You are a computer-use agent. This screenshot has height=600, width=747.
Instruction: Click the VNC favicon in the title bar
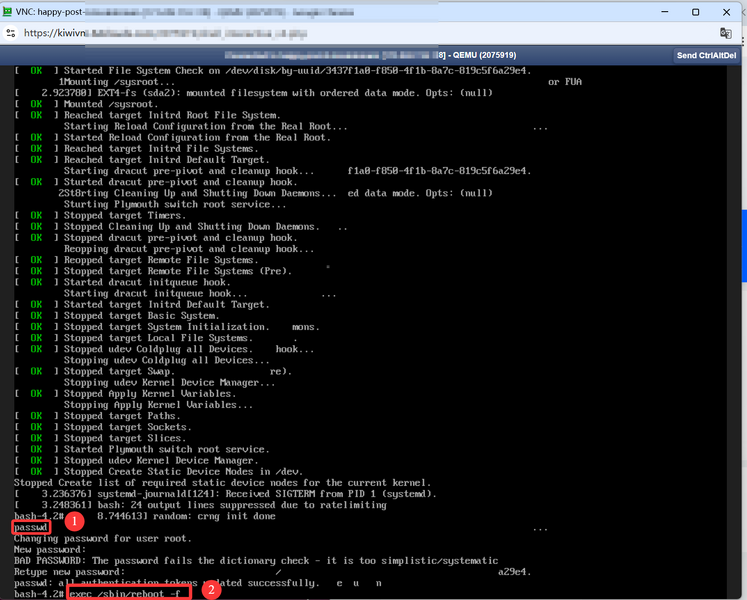click(x=11, y=11)
